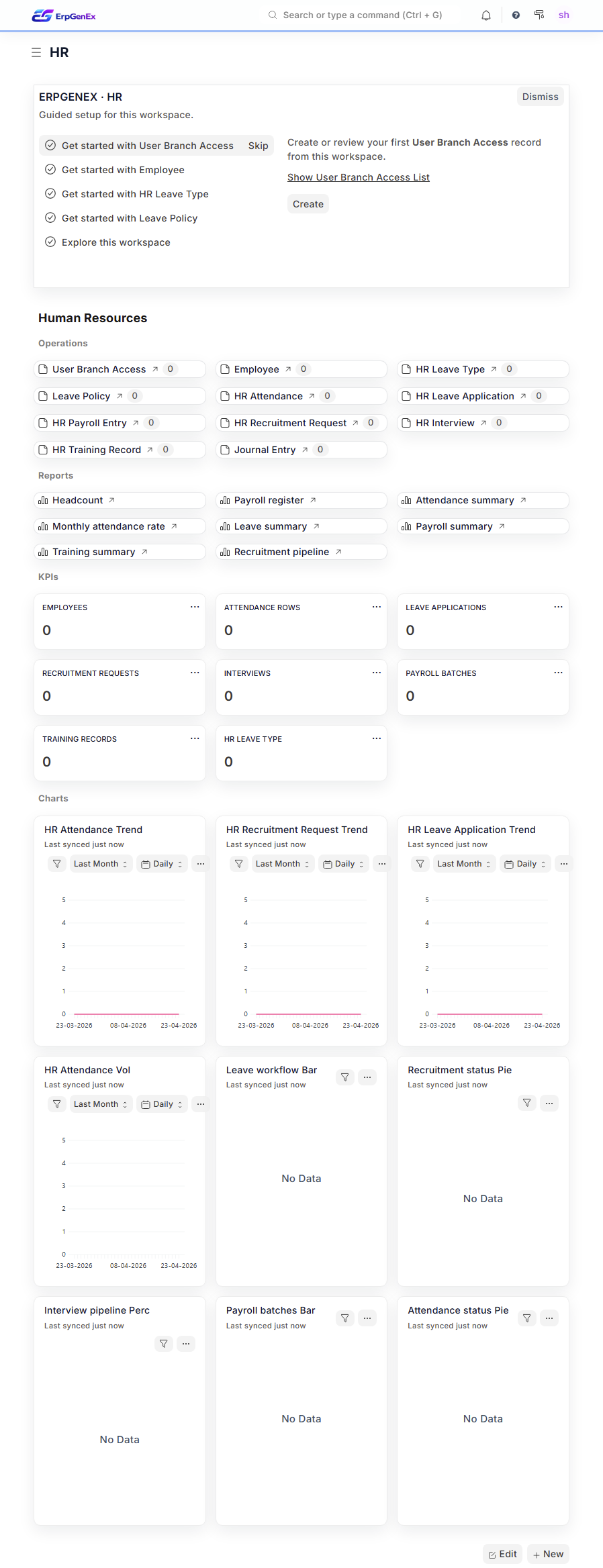This screenshot has width=603, height=1568.
Task: Check the Get started with Employee step
Action: coord(50,170)
